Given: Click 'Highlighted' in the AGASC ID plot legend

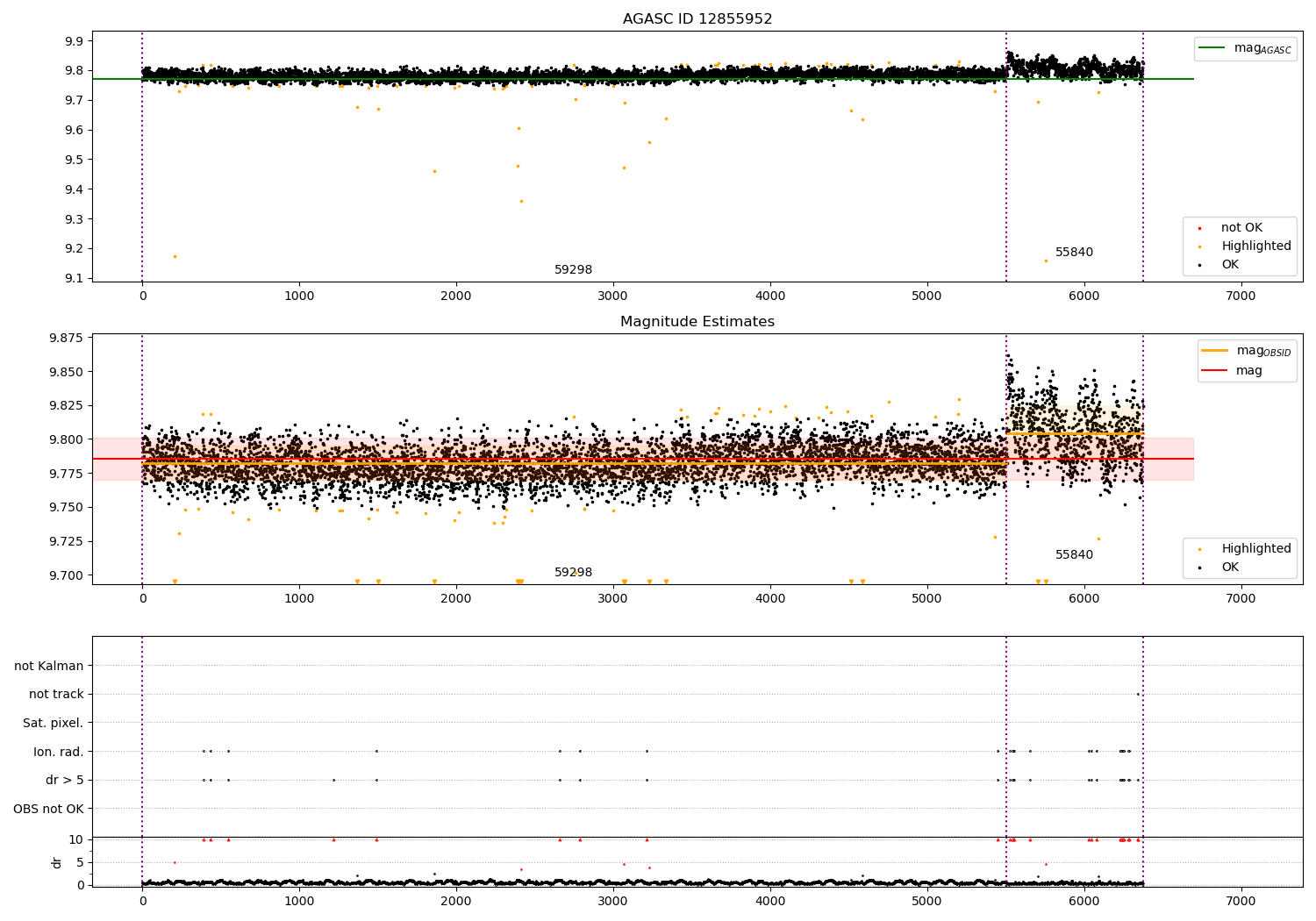Looking at the screenshot, I should 1256,246.
